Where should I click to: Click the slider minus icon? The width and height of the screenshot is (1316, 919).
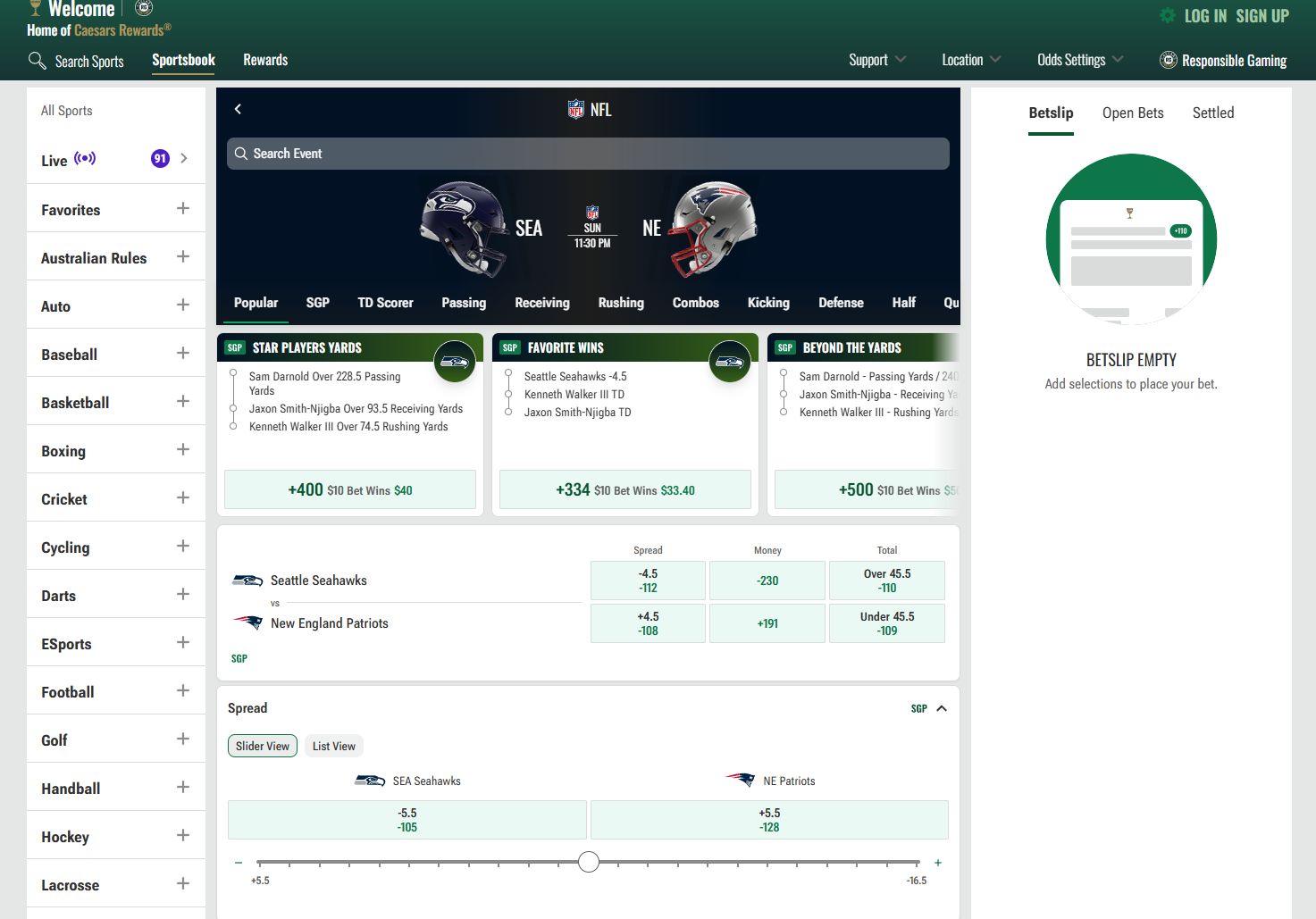pyautogui.click(x=239, y=863)
